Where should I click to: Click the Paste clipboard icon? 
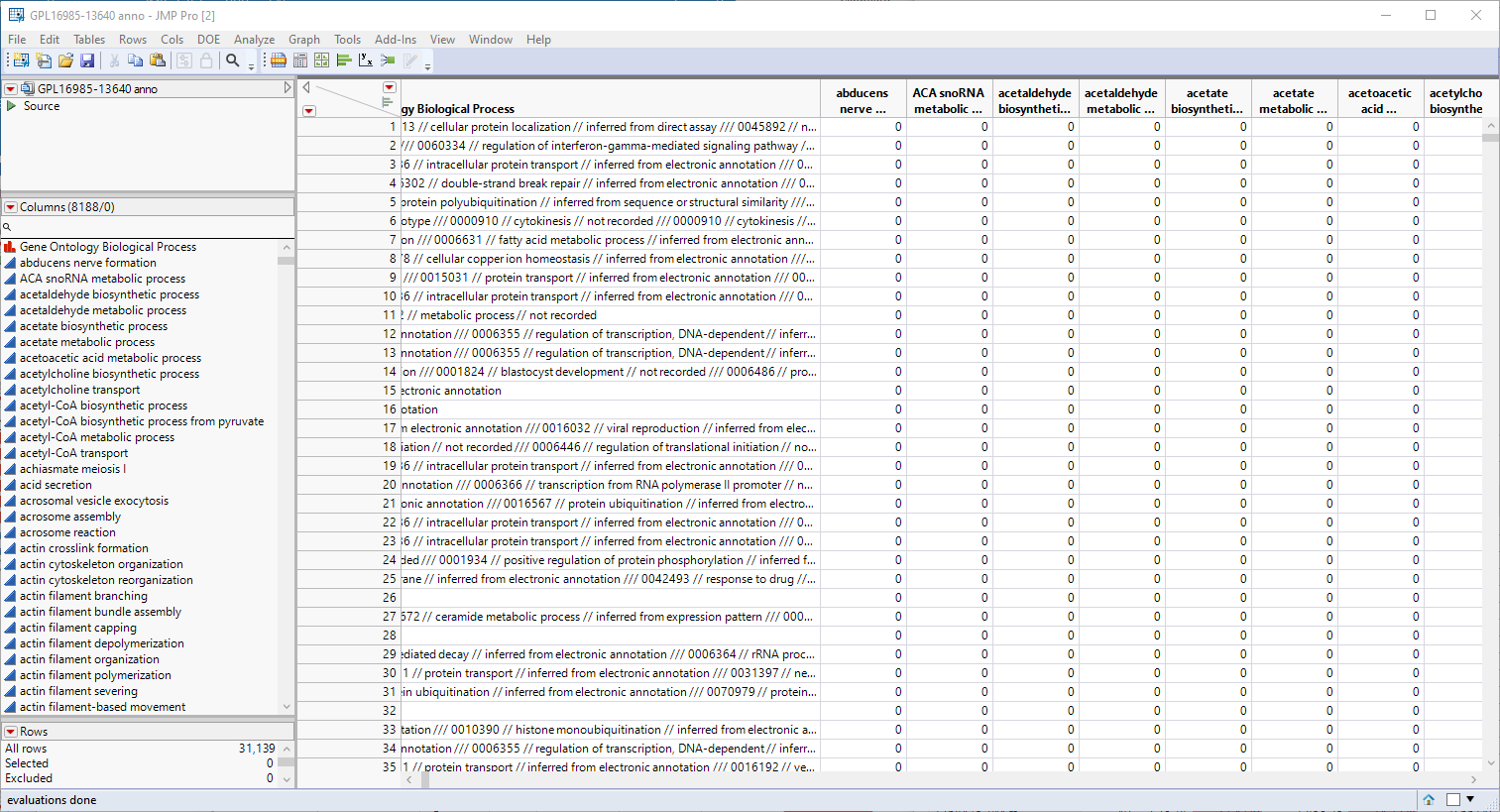(x=158, y=60)
